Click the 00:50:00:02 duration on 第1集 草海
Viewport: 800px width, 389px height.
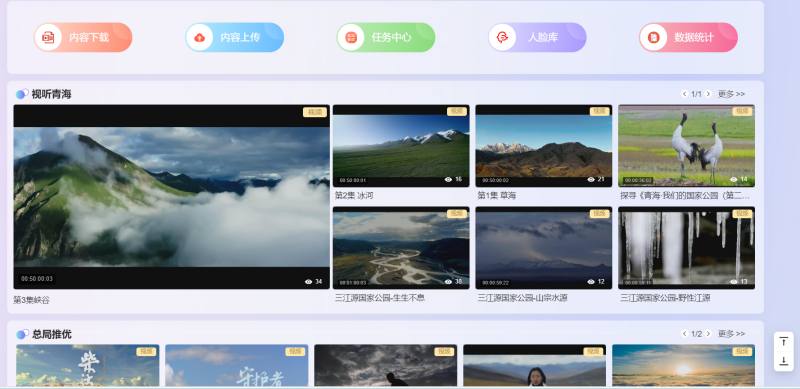(495, 180)
